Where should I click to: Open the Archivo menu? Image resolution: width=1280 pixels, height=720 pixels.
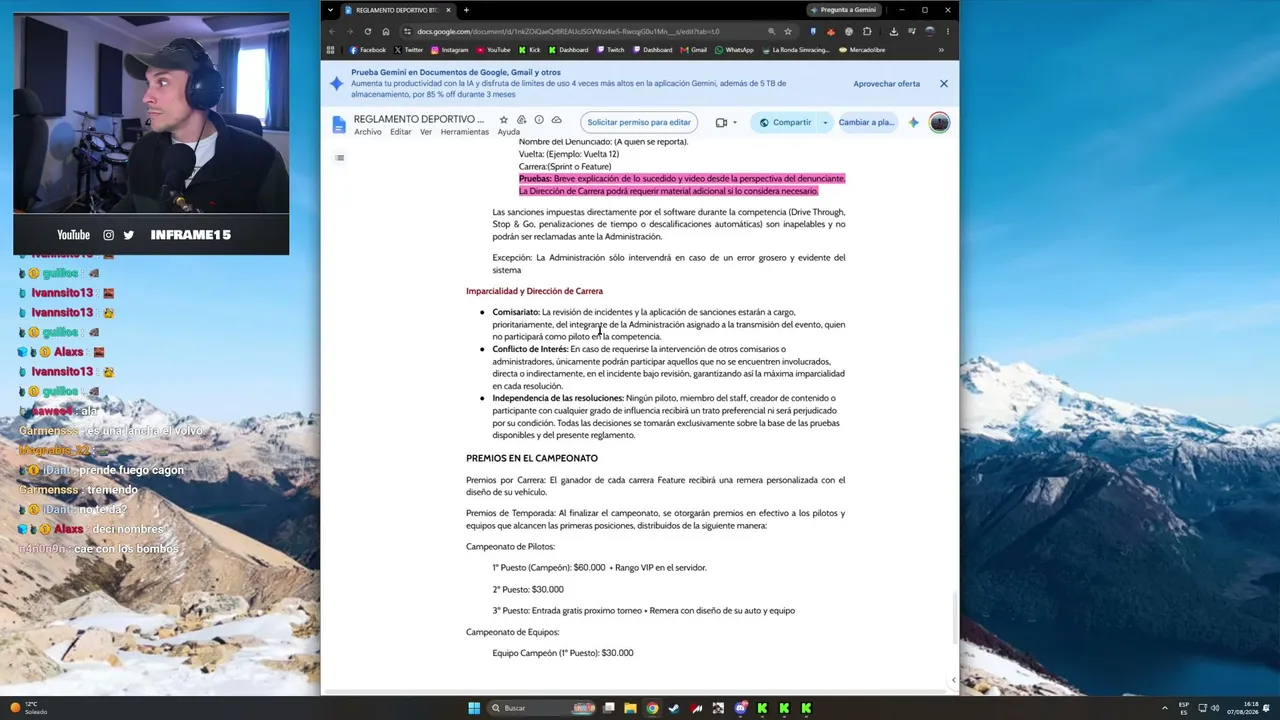tap(367, 132)
